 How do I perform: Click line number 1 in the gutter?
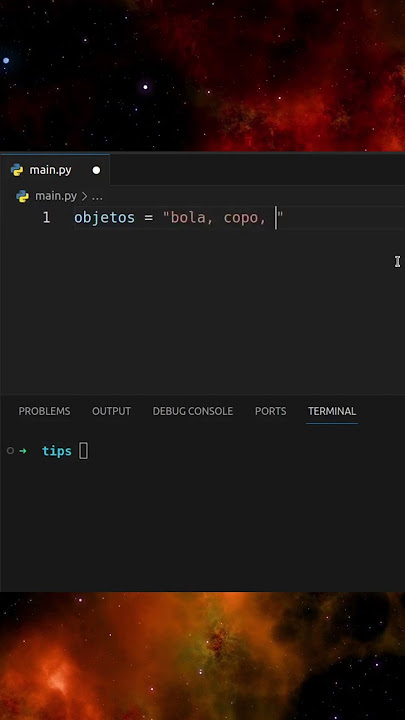pos(46,218)
